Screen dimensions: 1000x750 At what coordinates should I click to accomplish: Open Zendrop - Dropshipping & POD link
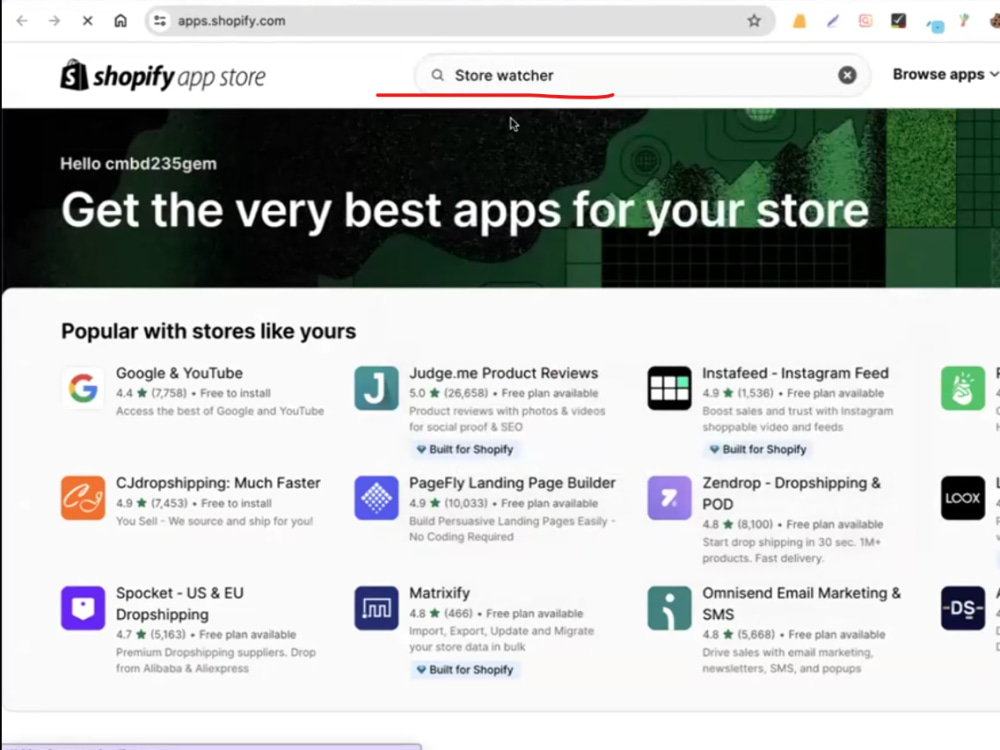point(791,493)
